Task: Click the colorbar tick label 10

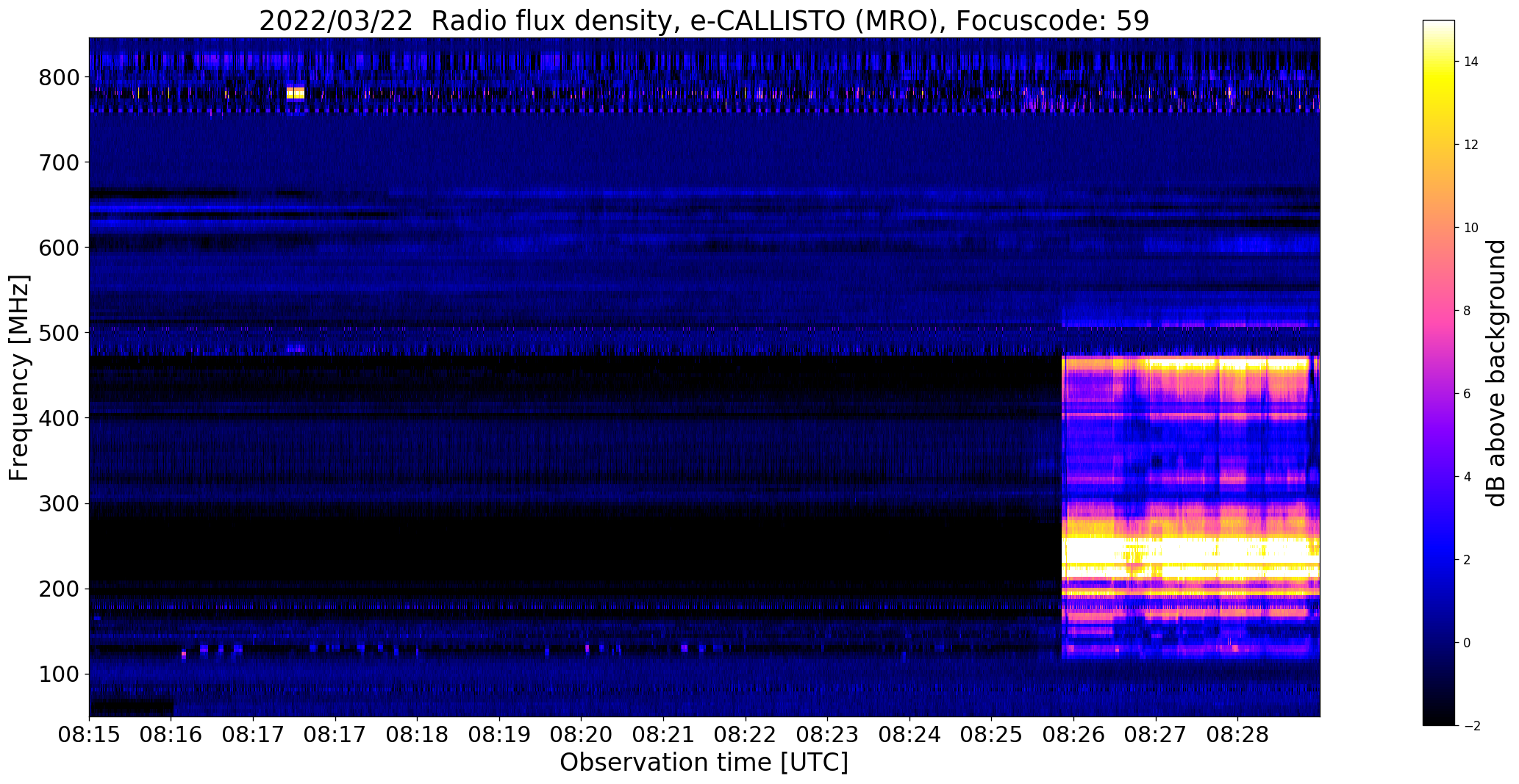Action: pyautogui.click(x=1471, y=228)
